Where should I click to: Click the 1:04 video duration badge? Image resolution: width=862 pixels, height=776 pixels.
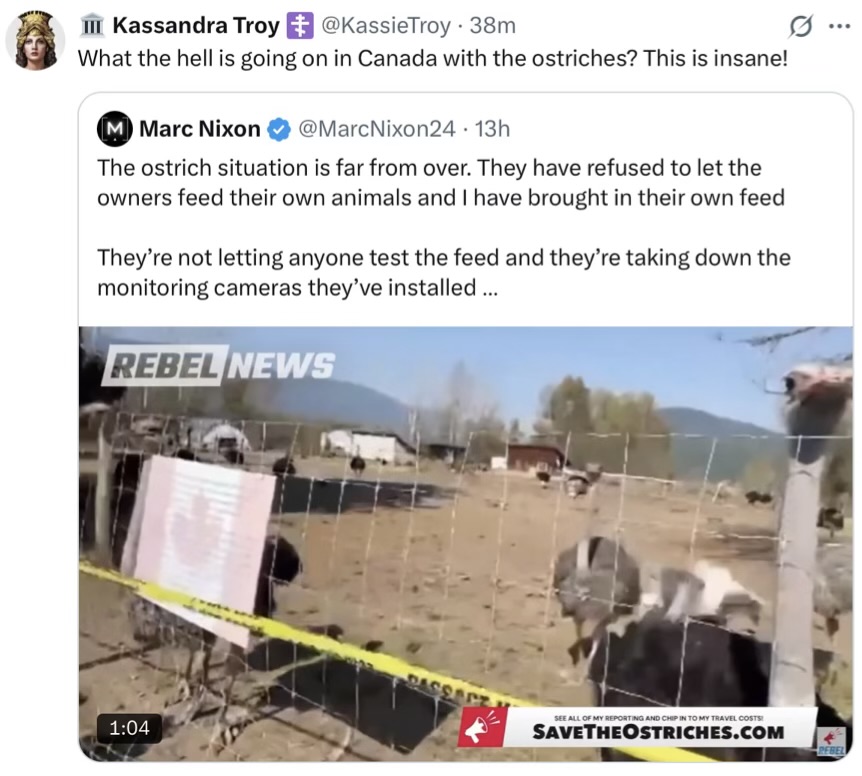(130, 728)
